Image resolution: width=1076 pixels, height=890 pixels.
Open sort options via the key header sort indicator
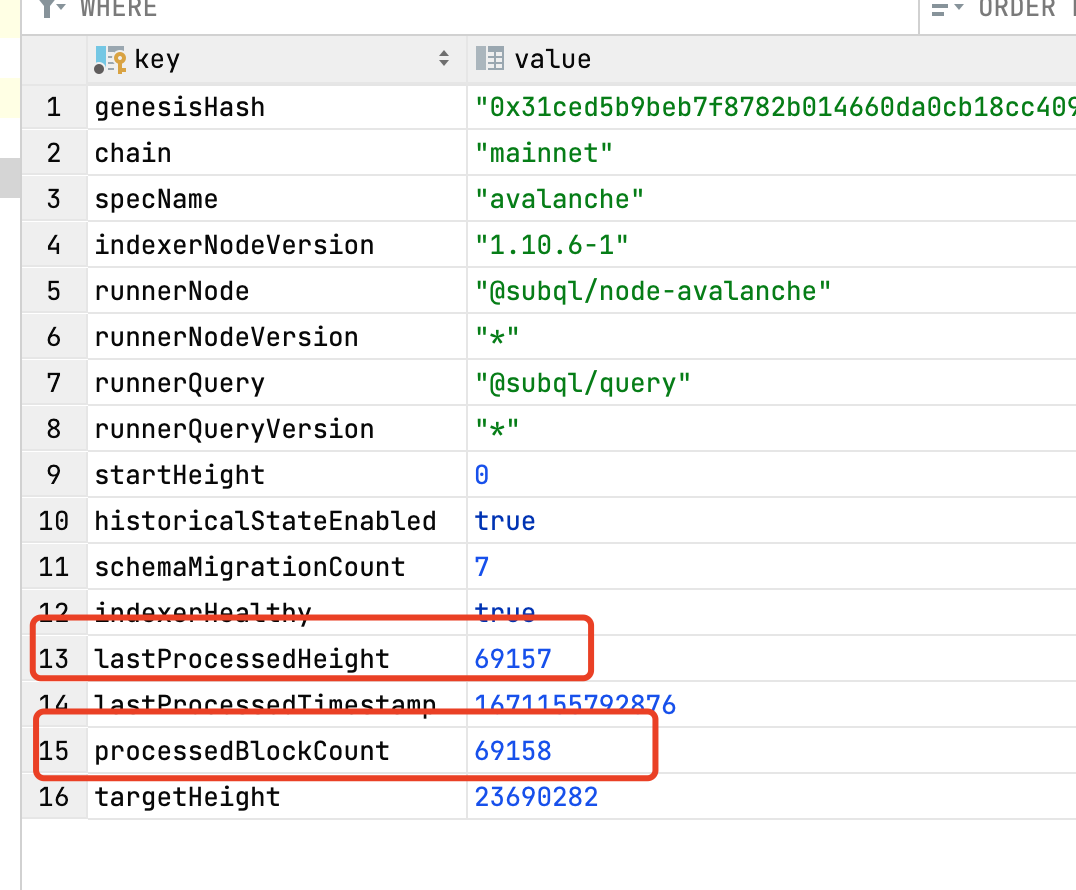444,58
